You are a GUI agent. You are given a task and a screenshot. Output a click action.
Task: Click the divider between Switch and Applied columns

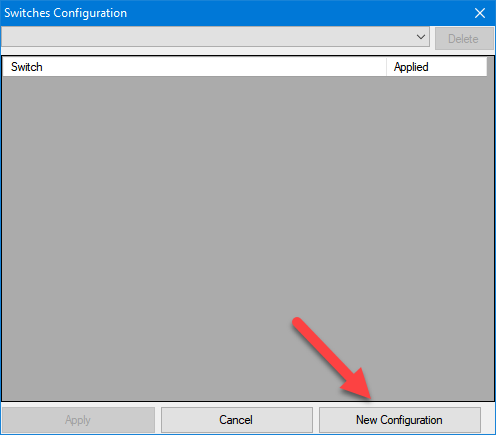386,67
